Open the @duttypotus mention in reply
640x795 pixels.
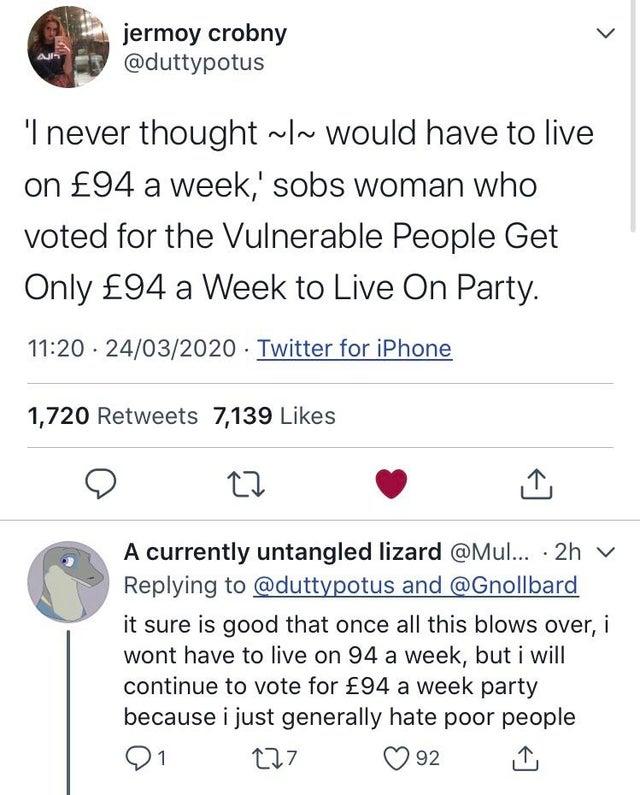coord(332,586)
